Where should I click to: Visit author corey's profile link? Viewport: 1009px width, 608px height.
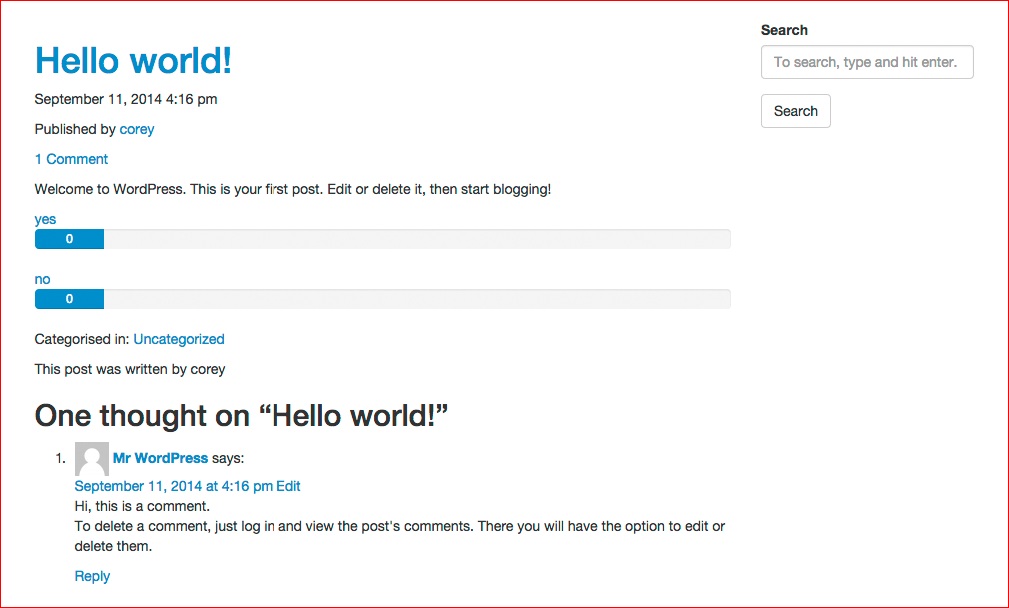point(137,129)
